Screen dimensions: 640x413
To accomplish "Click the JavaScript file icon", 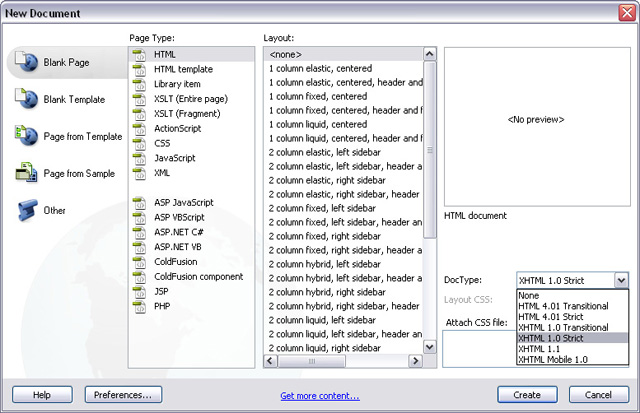I will point(140,158).
